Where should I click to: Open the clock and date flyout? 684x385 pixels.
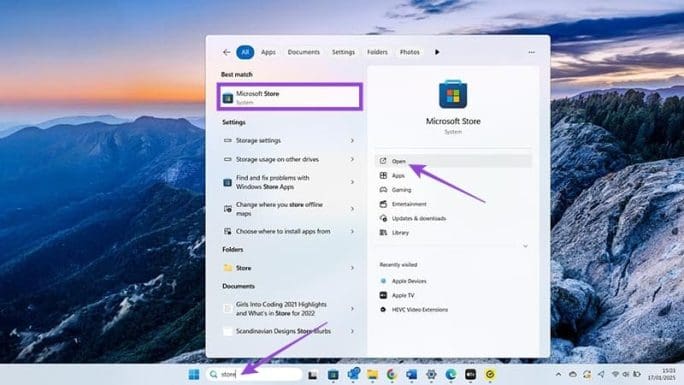pos(663,375)
